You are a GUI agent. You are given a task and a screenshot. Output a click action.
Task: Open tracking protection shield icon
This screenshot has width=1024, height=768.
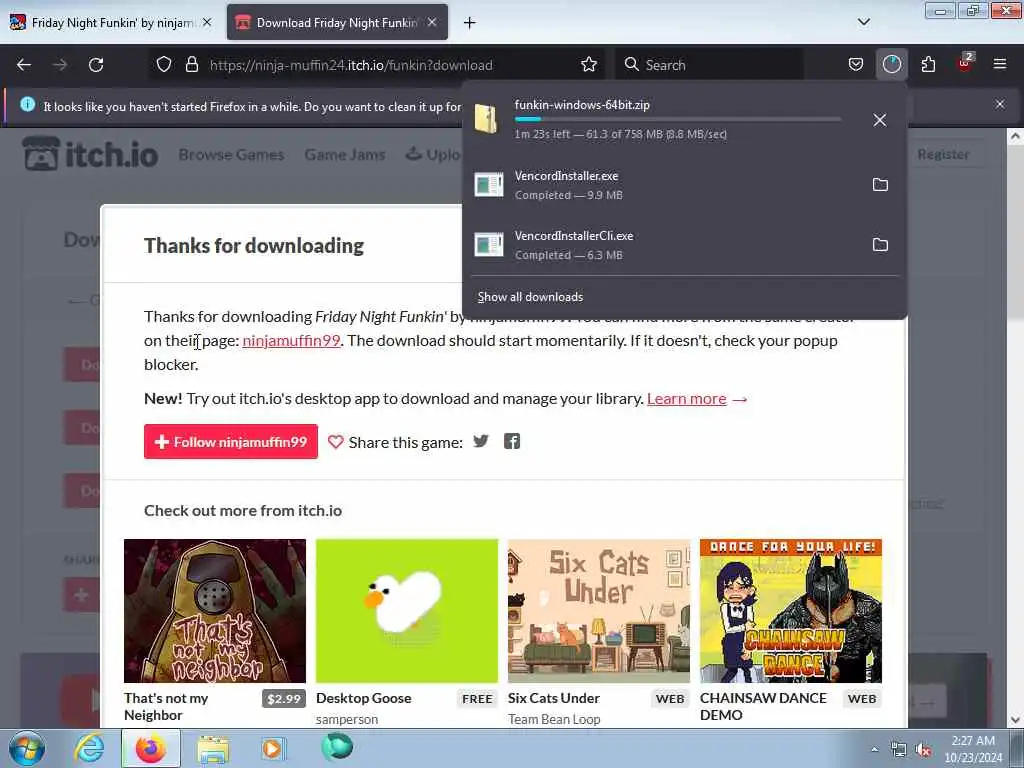164,65
